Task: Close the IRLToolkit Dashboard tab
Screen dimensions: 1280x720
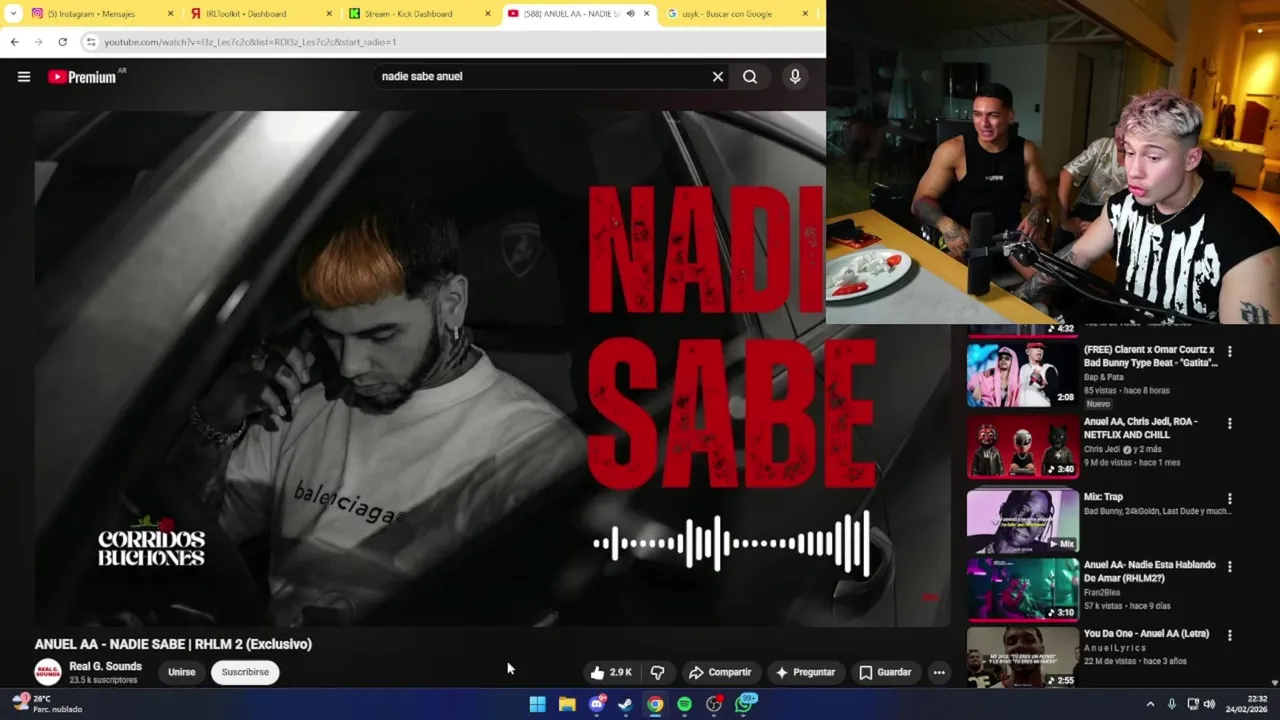Action: [x=329, y=14]
